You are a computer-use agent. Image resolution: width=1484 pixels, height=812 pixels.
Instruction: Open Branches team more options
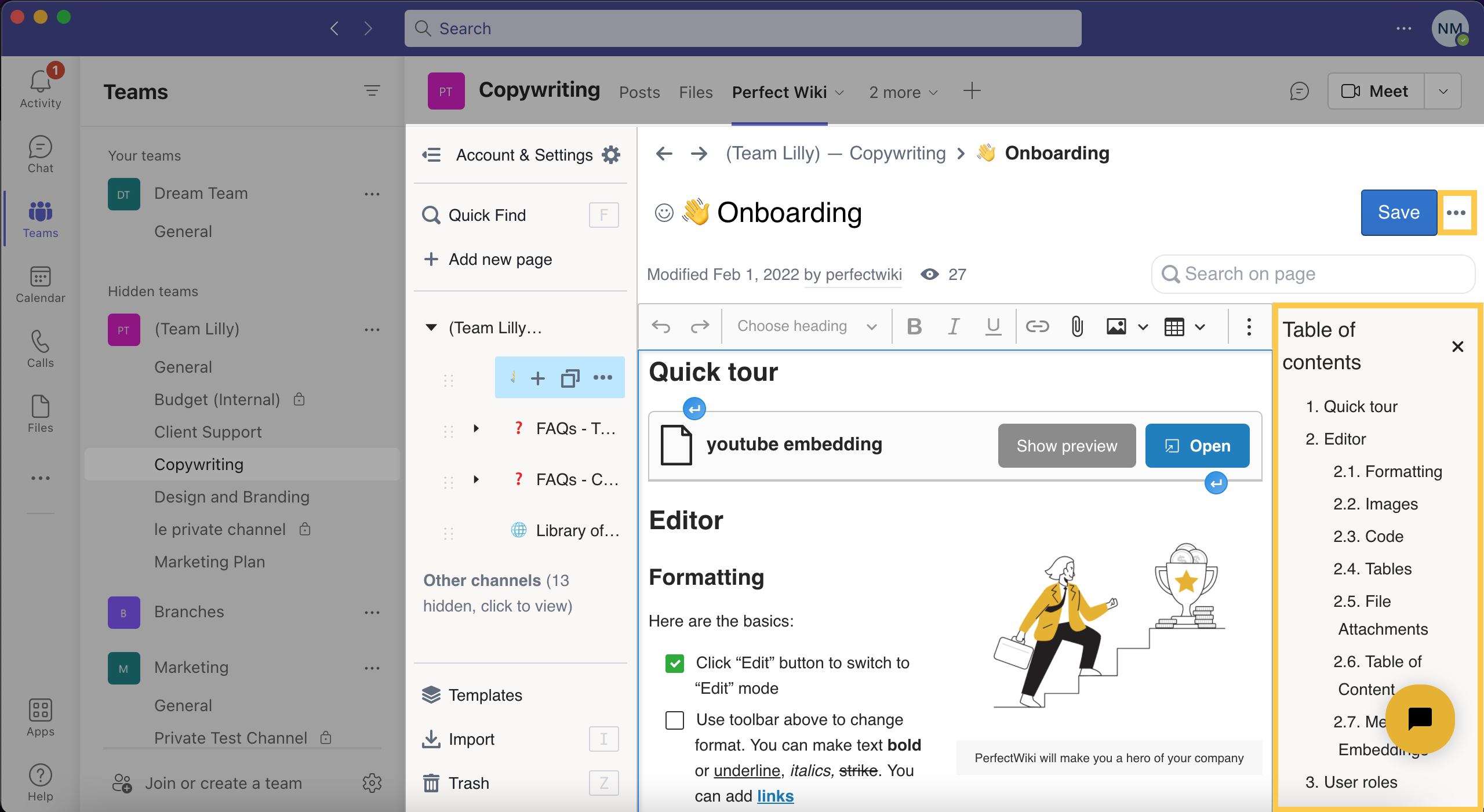click(x=372, y=613)
